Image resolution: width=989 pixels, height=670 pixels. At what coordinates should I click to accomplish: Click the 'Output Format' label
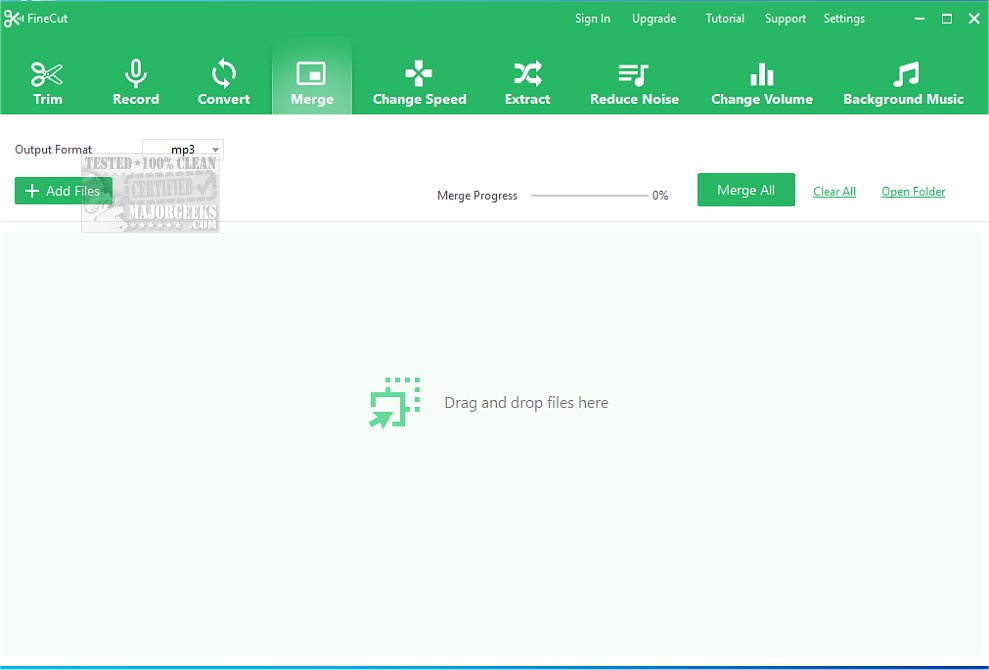(x=54, y=150)
